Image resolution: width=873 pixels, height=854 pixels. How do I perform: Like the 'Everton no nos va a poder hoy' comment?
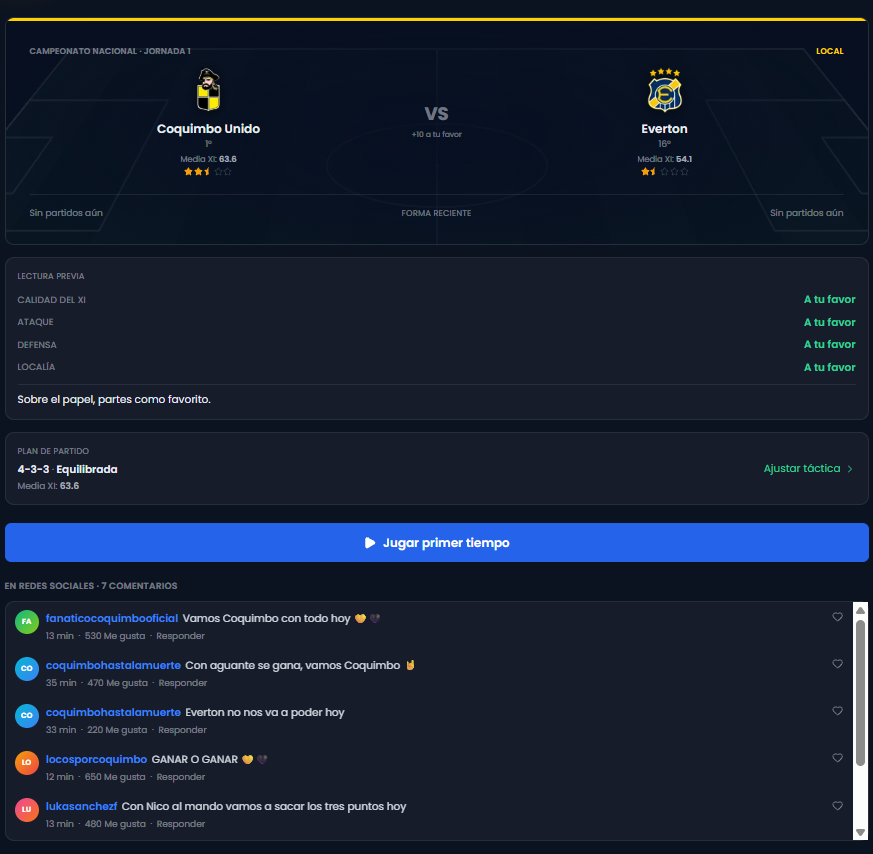click(x=837, y=710)
